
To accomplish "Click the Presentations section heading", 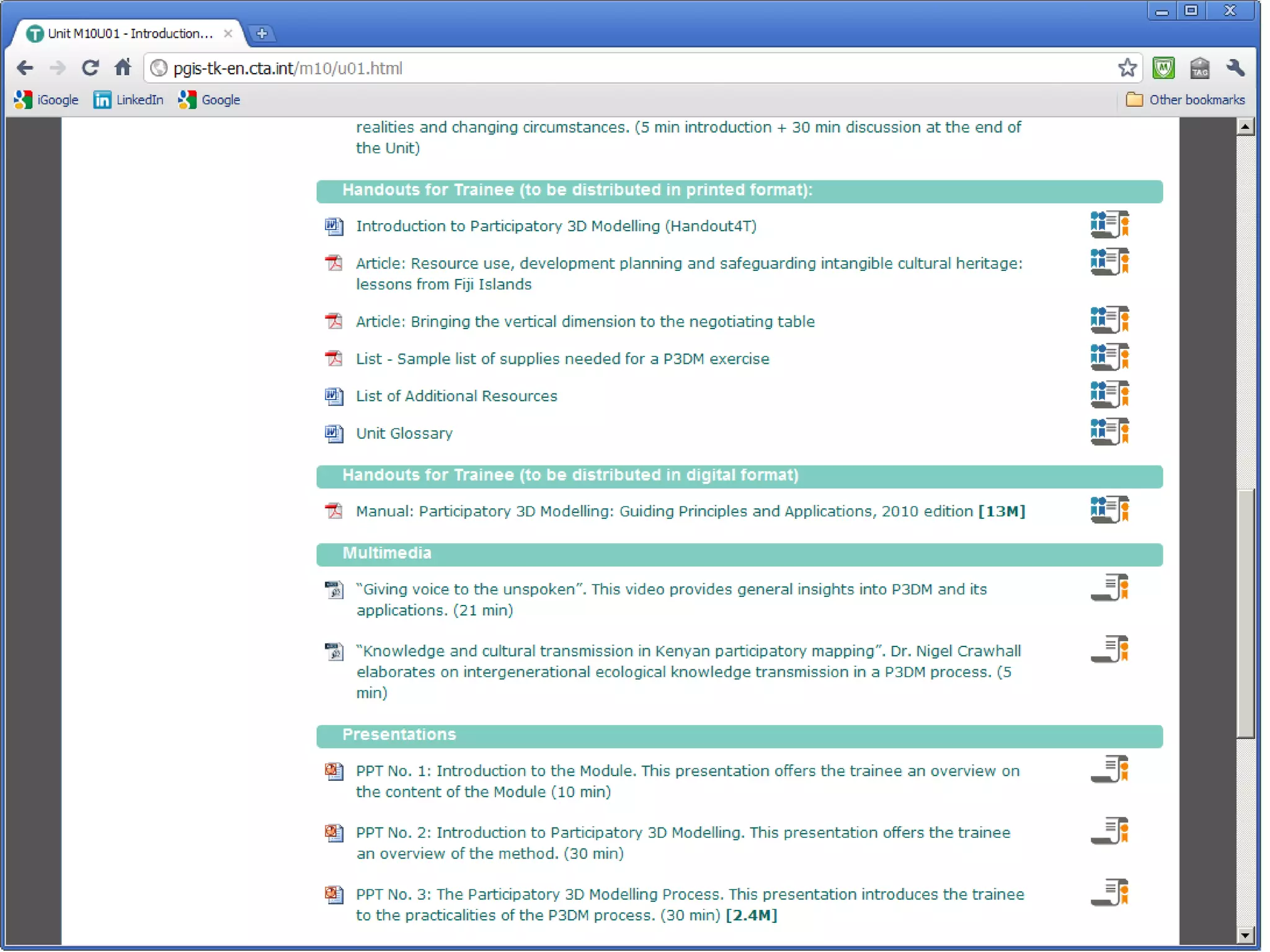I will [739, 736].
